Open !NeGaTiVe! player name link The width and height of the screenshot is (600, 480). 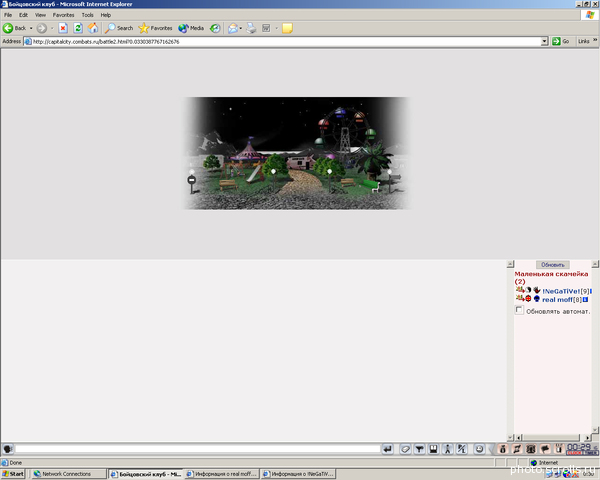tap(561, 291)
